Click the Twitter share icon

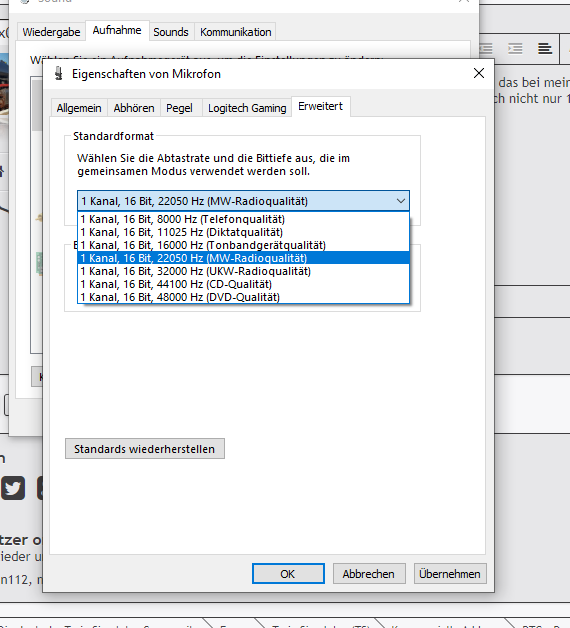(13, 488)
